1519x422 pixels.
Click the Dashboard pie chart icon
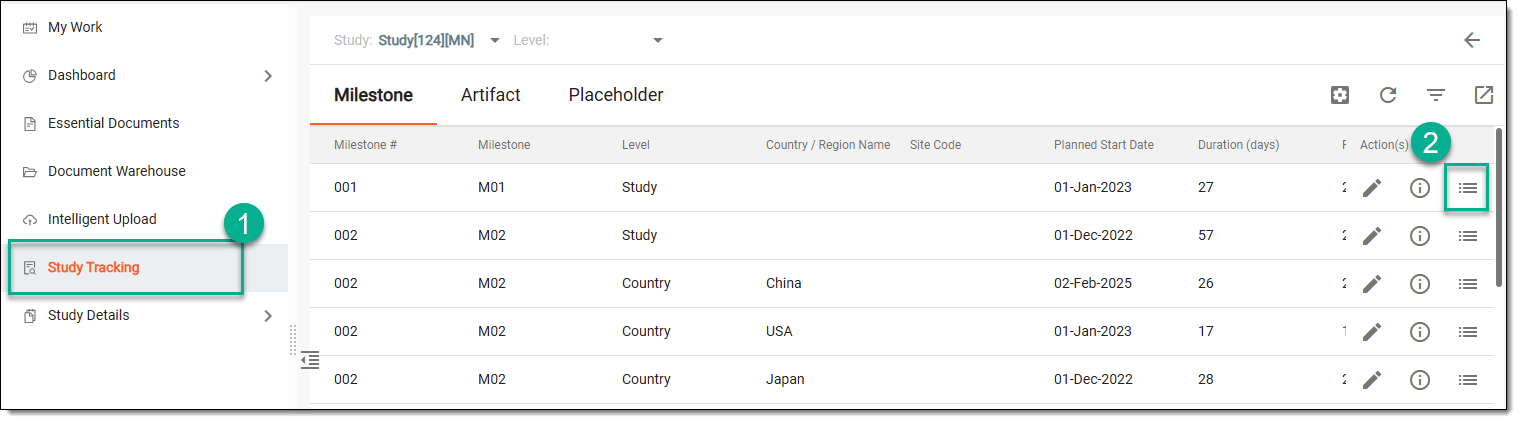[30, 76]
